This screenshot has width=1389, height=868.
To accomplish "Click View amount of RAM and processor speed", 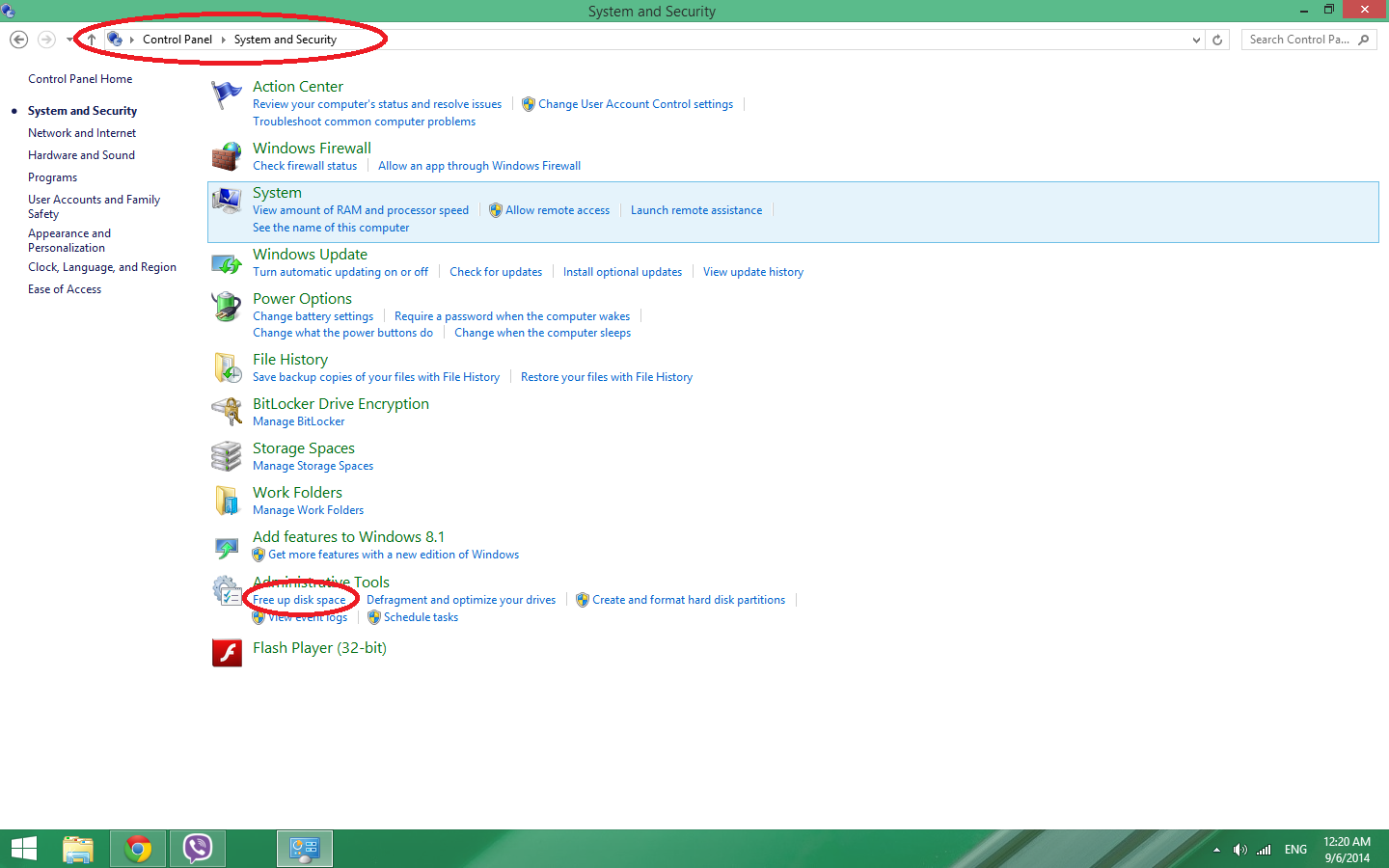I will point(361,210).
